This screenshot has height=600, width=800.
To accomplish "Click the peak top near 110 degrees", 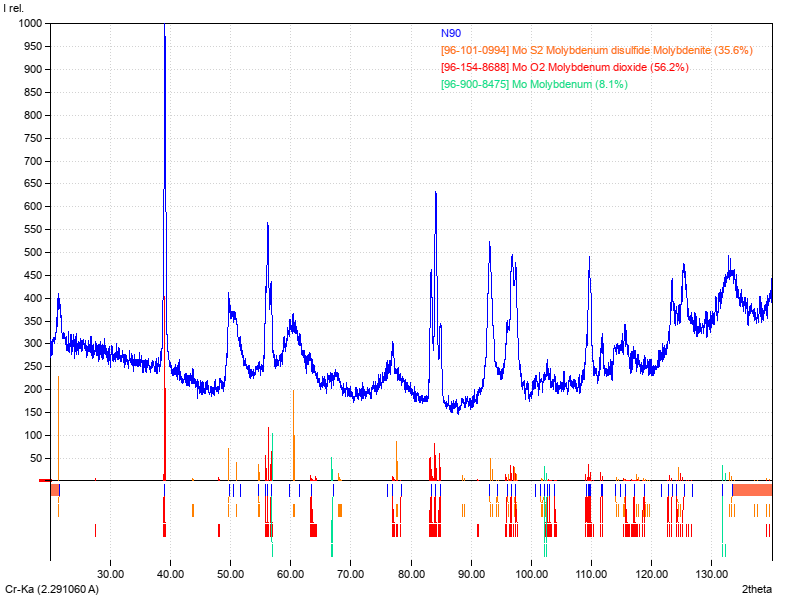I will click(589, 258).
